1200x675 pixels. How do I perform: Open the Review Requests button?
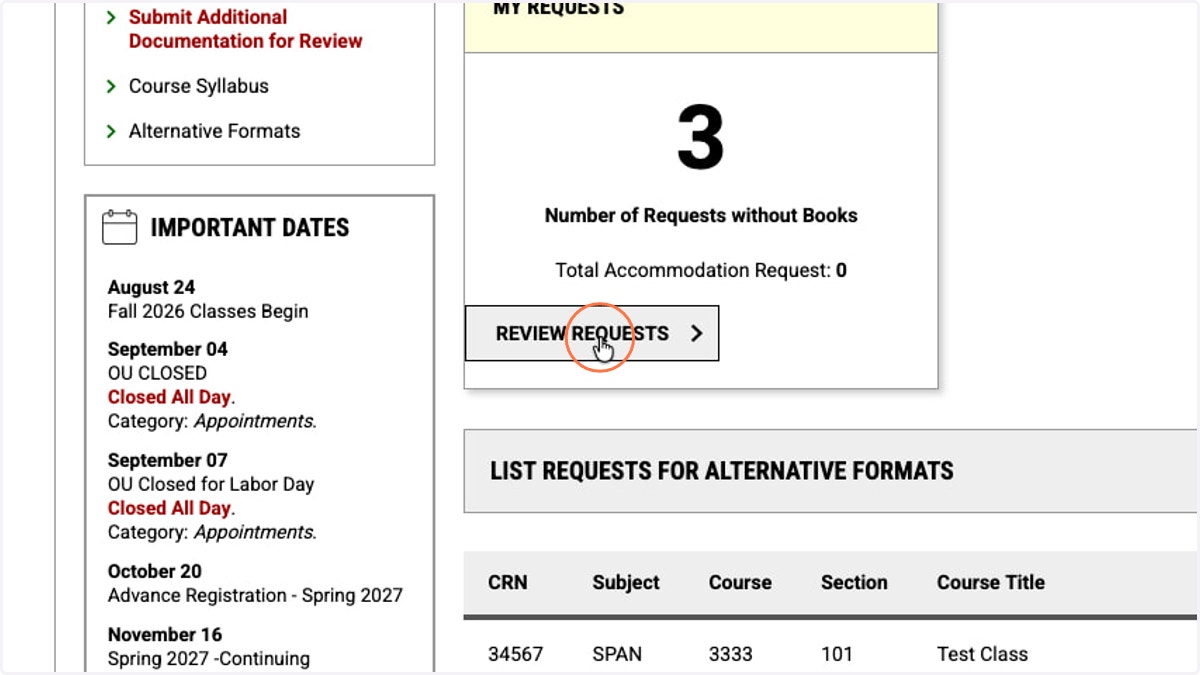[x=592, y=333]
